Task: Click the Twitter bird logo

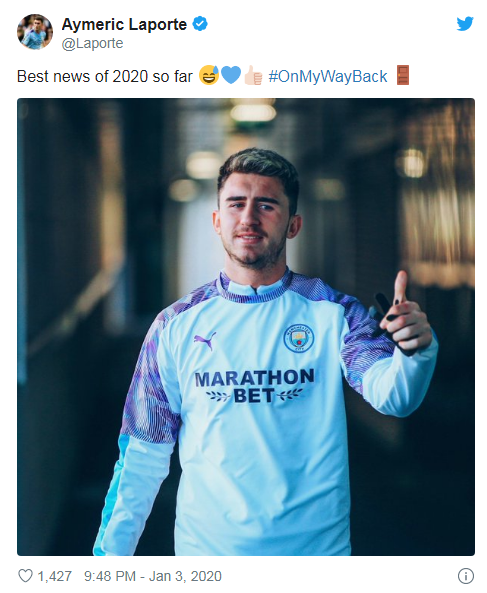Action: [x=465, y=24]
